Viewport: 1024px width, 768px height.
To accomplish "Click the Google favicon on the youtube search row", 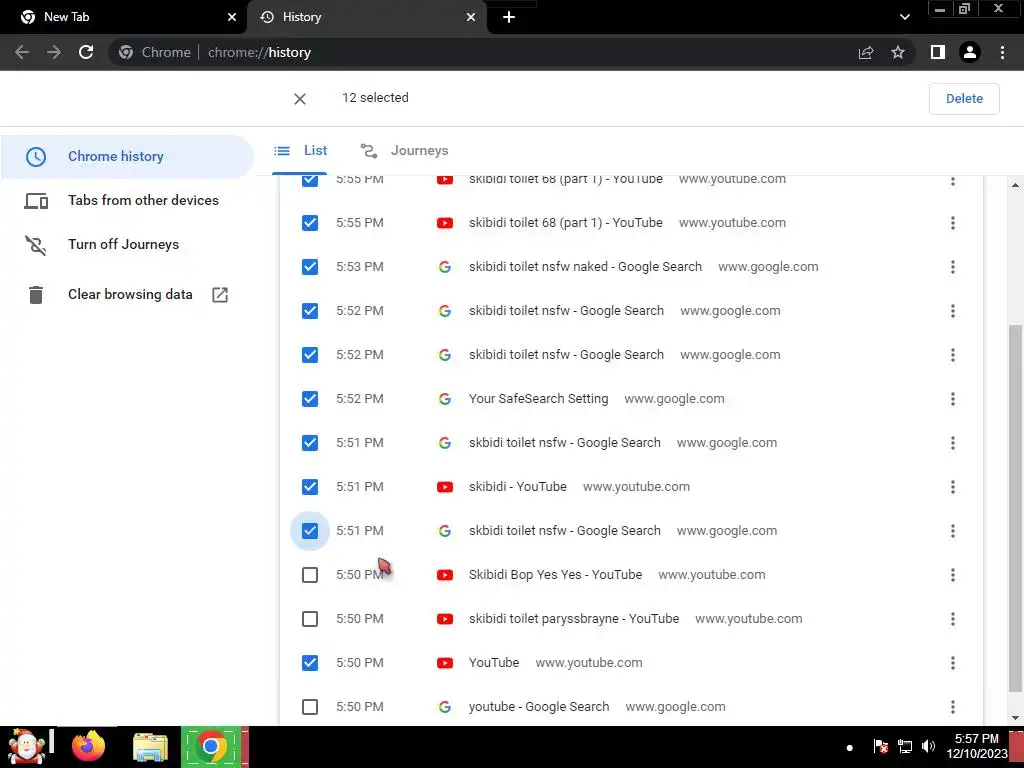I will click(x=445, y=707).
